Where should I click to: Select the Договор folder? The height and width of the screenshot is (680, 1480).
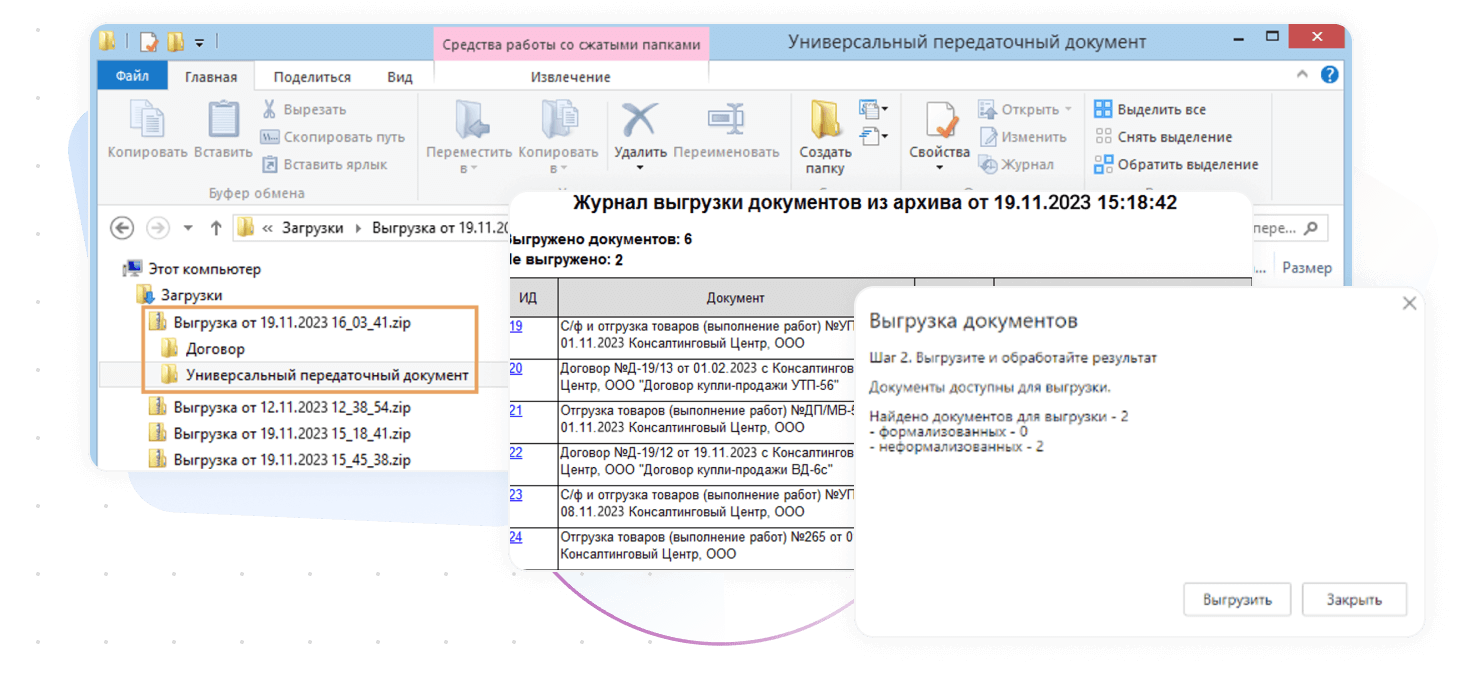pyautogui.click(x=202, y=349)
